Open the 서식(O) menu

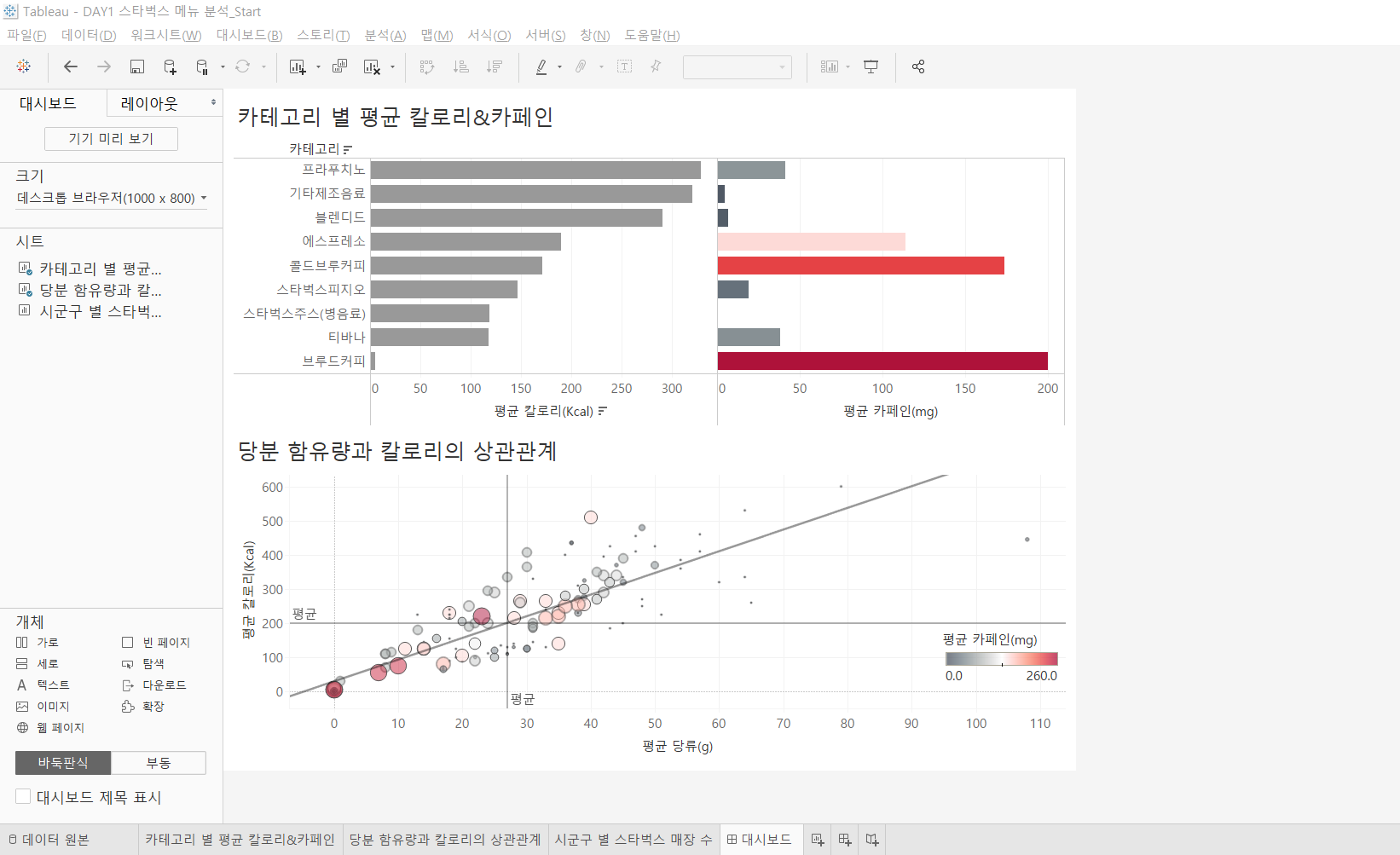(489, 35)
